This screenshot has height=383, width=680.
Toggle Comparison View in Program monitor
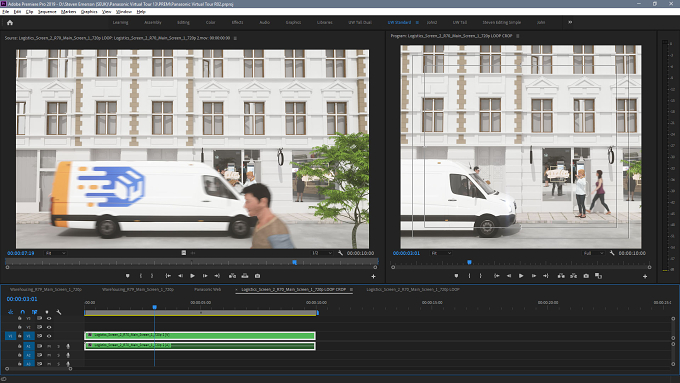[x=598, y=276]
